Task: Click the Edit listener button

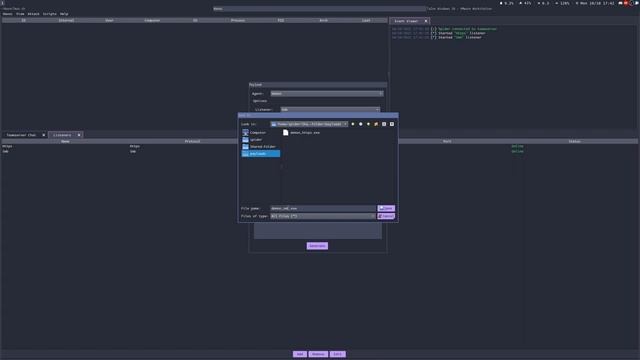Action: pos(338,354)
